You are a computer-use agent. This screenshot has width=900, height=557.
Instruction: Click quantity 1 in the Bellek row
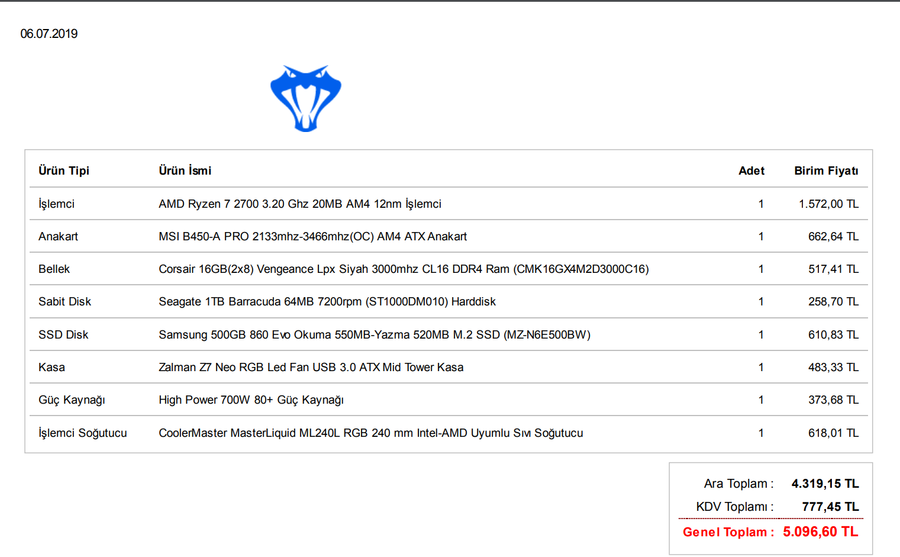761,269
